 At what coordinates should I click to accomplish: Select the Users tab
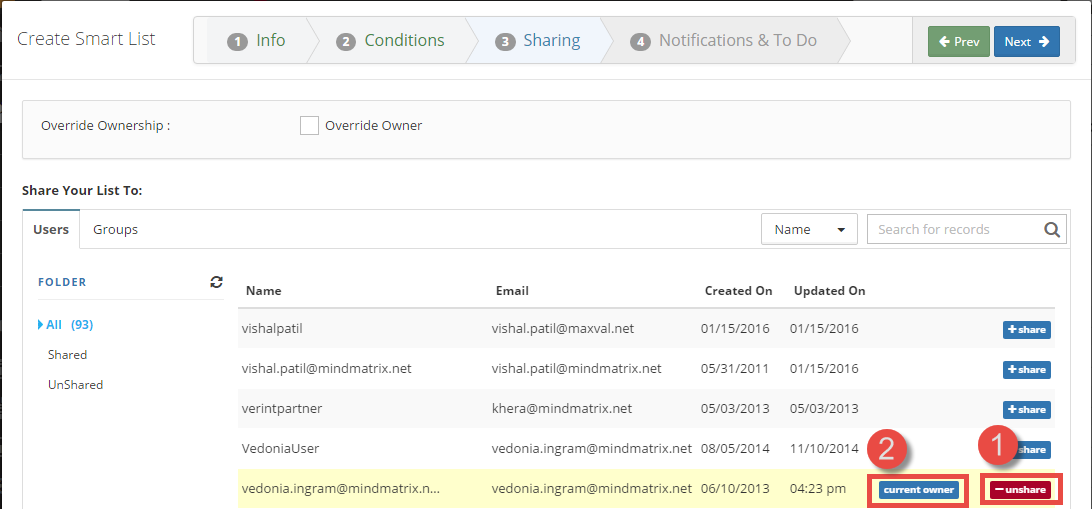pos(51,230)
